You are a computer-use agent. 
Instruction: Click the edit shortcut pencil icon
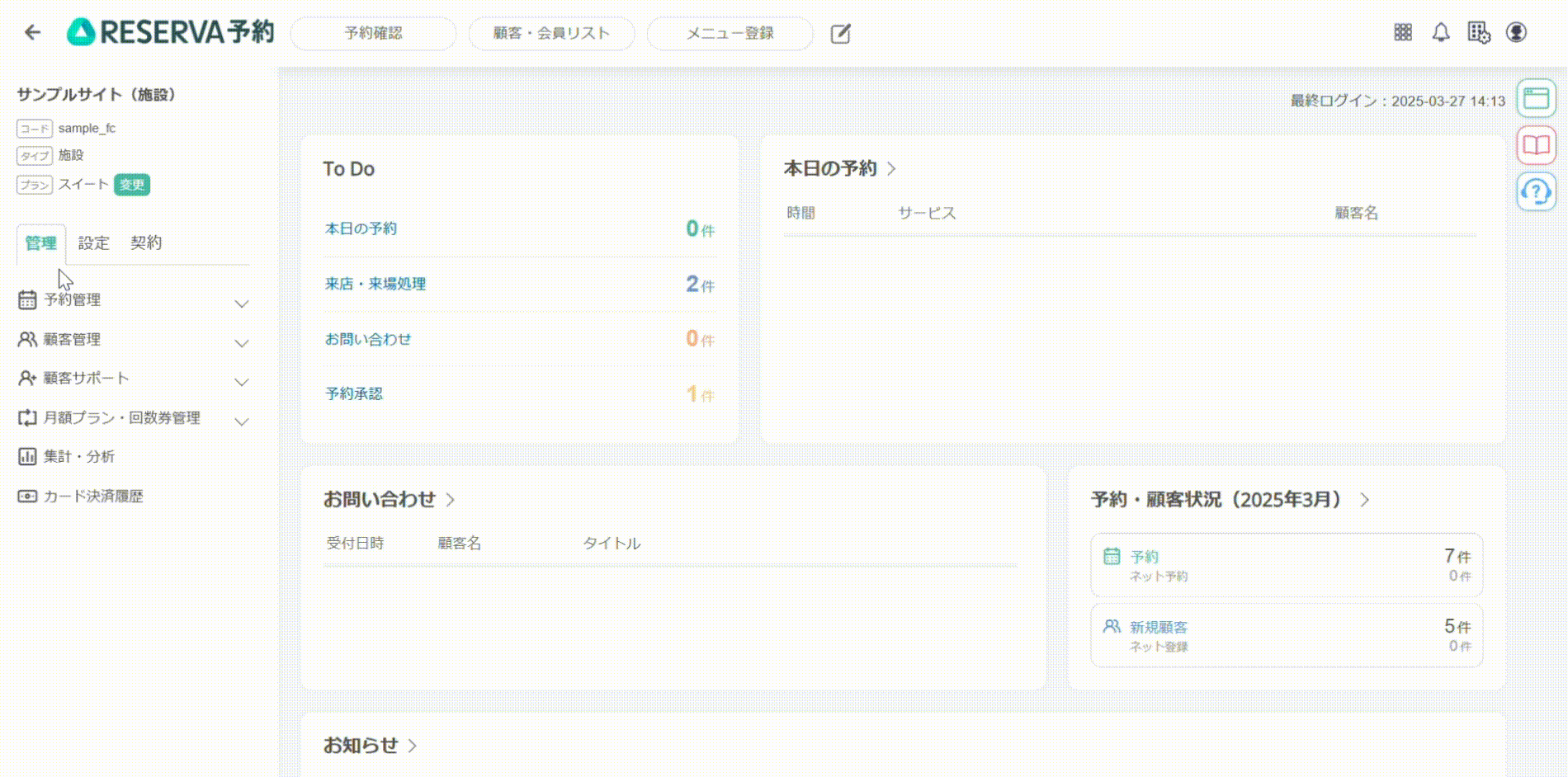pos(840,33)
